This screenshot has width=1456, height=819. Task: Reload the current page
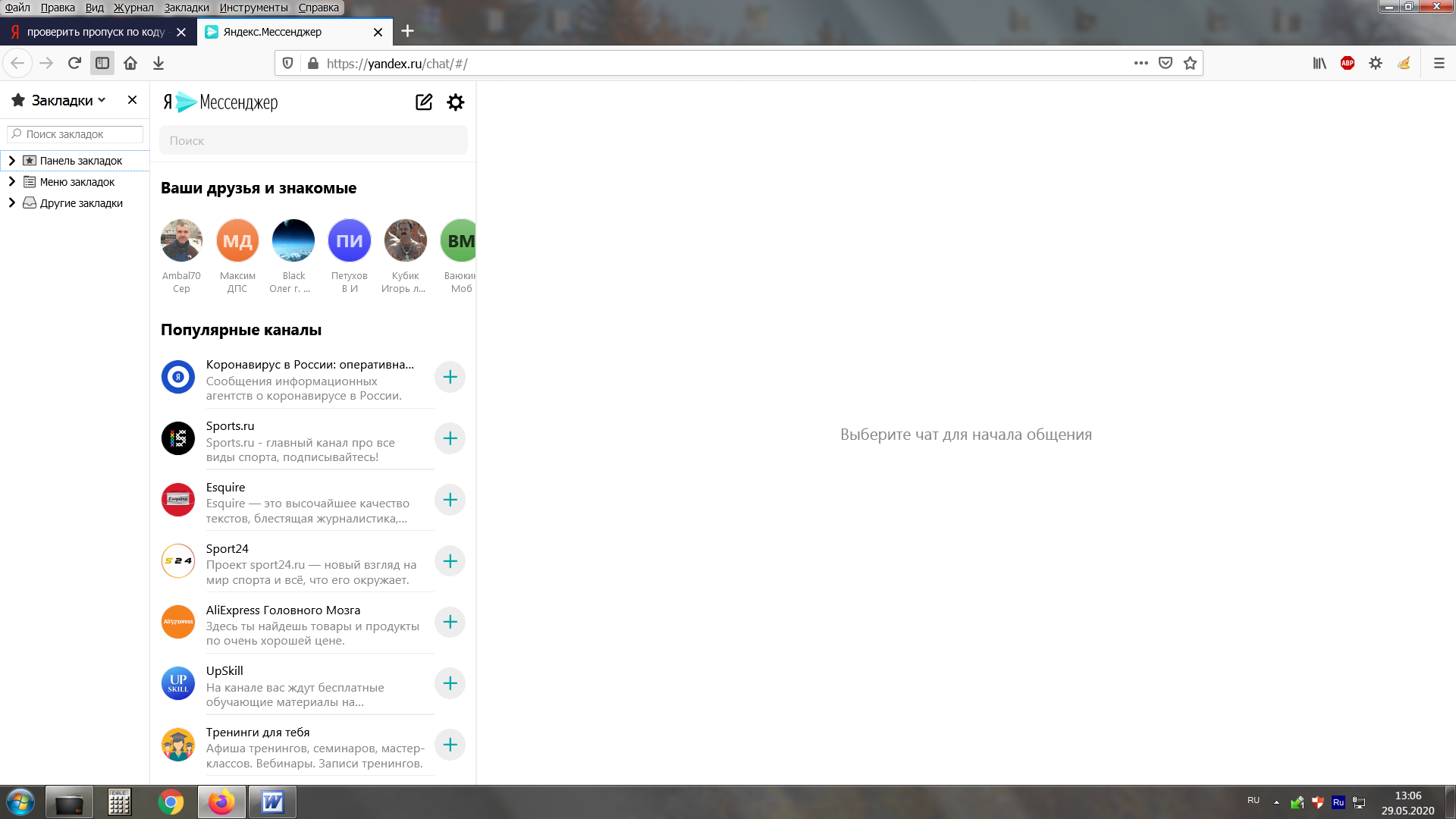74,64
